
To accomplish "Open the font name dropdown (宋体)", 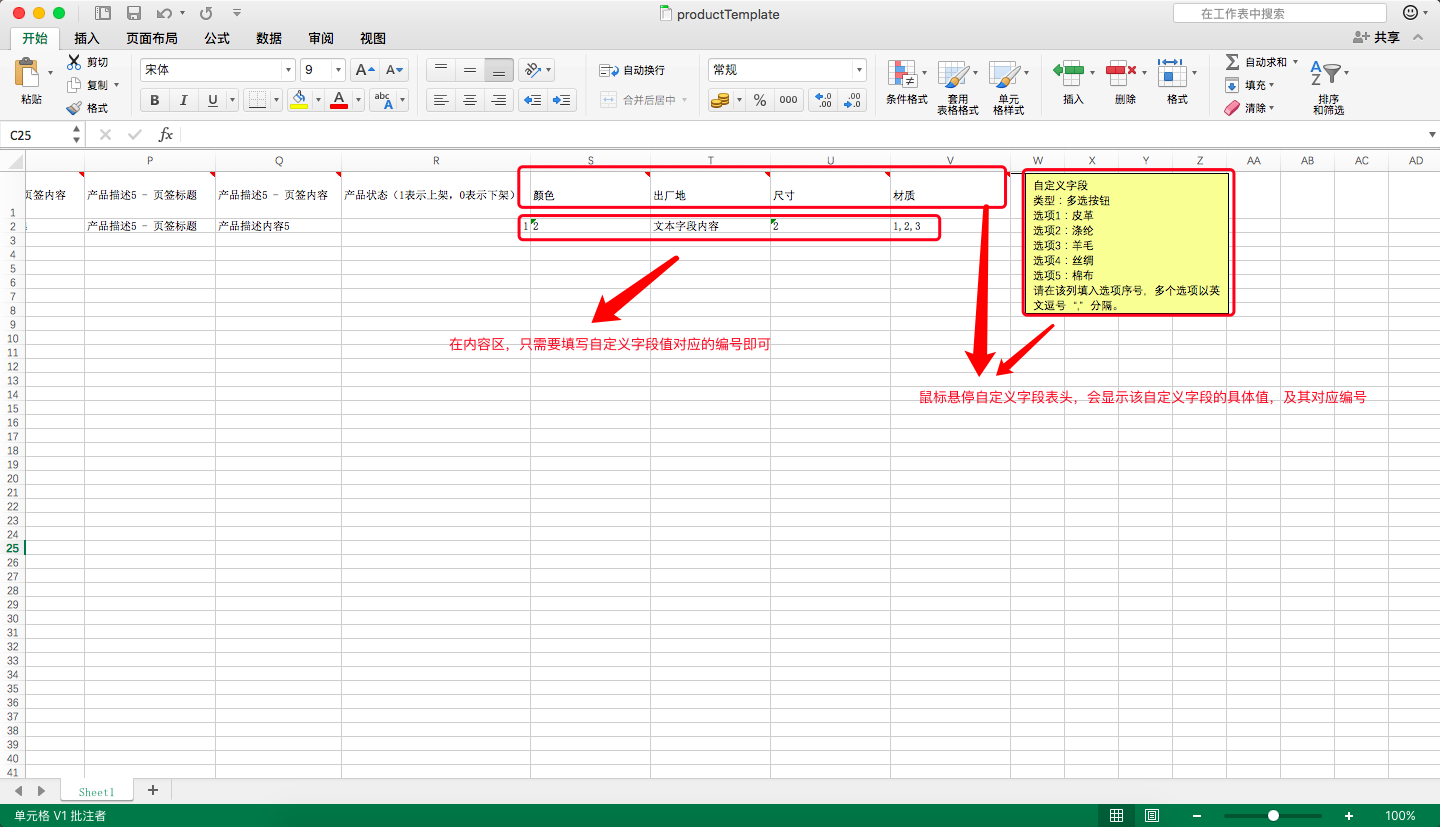I will pyautogui.click(x=288, y=70).
